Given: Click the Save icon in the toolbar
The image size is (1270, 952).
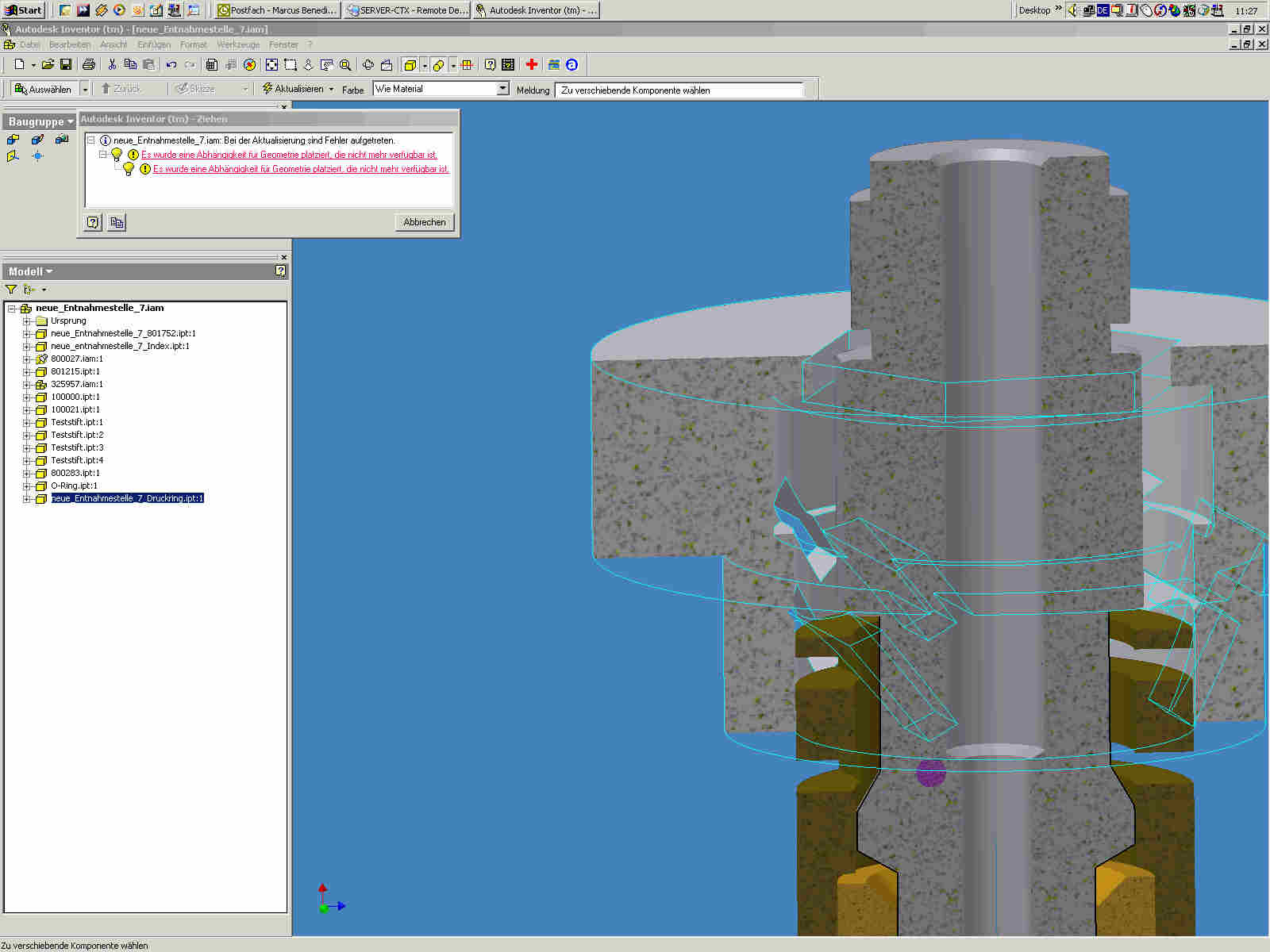Looking at the screenshot, I should [66, 65].
